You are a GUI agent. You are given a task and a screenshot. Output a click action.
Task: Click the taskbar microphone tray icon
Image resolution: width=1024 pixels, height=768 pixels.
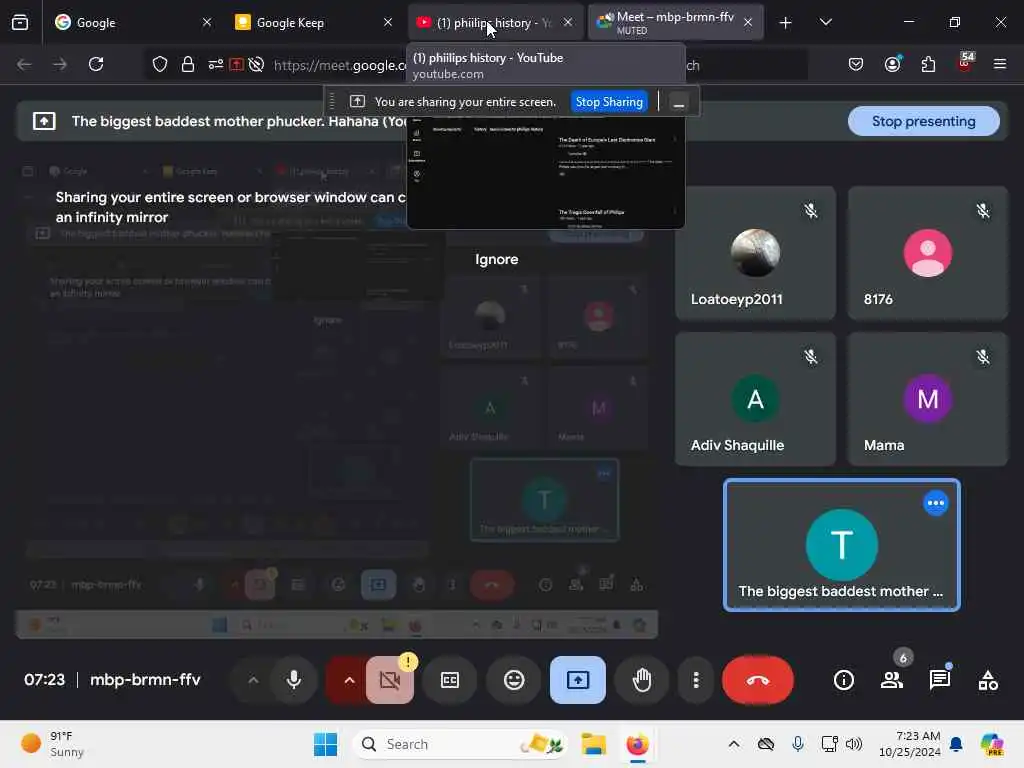pos(797,744)
